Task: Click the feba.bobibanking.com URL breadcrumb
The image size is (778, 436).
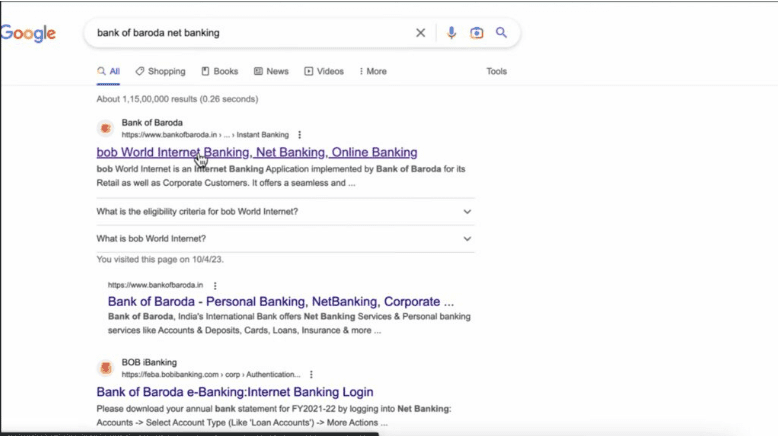Action: (x=211, y=374)
